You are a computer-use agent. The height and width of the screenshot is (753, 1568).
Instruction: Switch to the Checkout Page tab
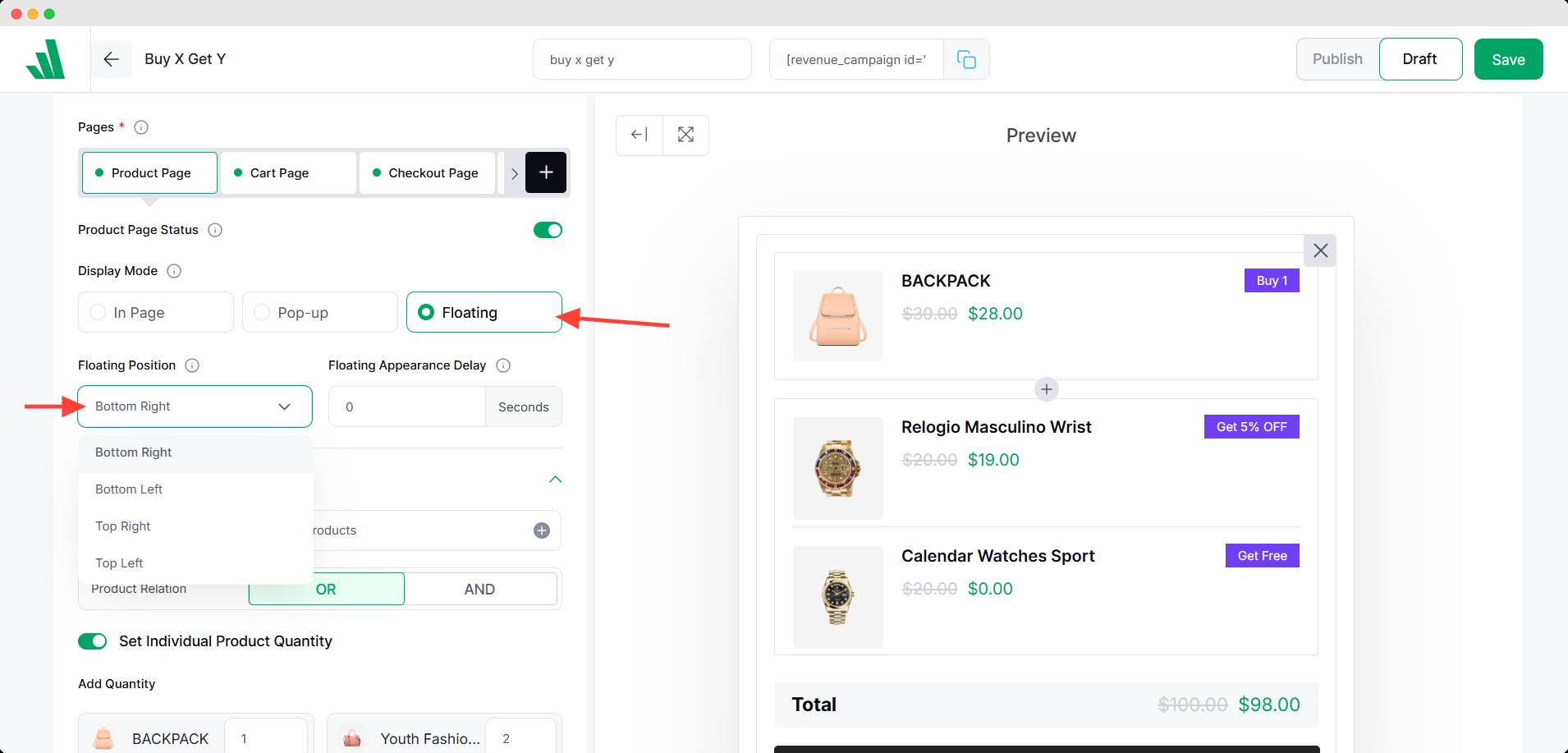click(x=428, y=172)
